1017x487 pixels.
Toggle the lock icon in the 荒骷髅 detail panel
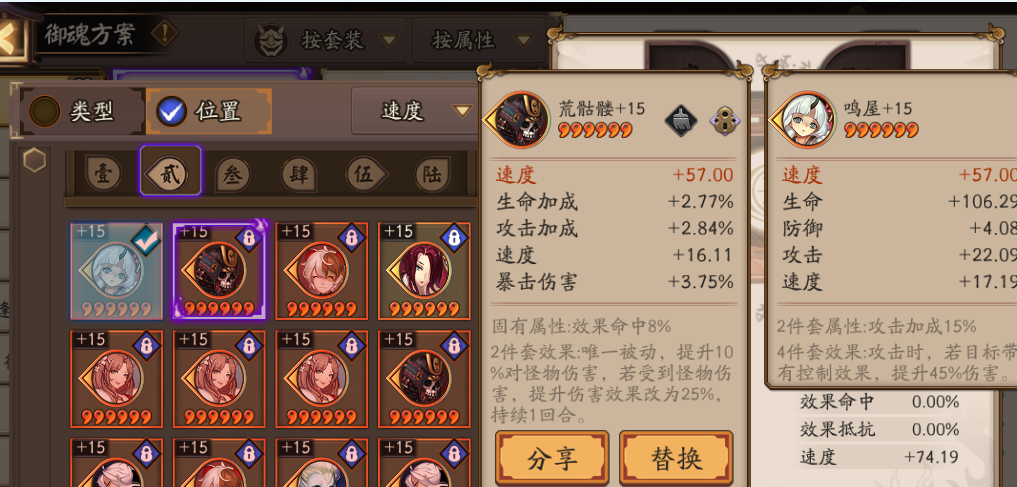[x=725, y=121]
